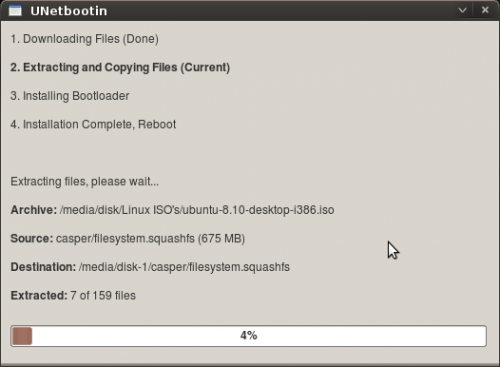
Task: Click the ubuntu-8.10-desktop-i386.iso archive path
Action: point(197,210)
